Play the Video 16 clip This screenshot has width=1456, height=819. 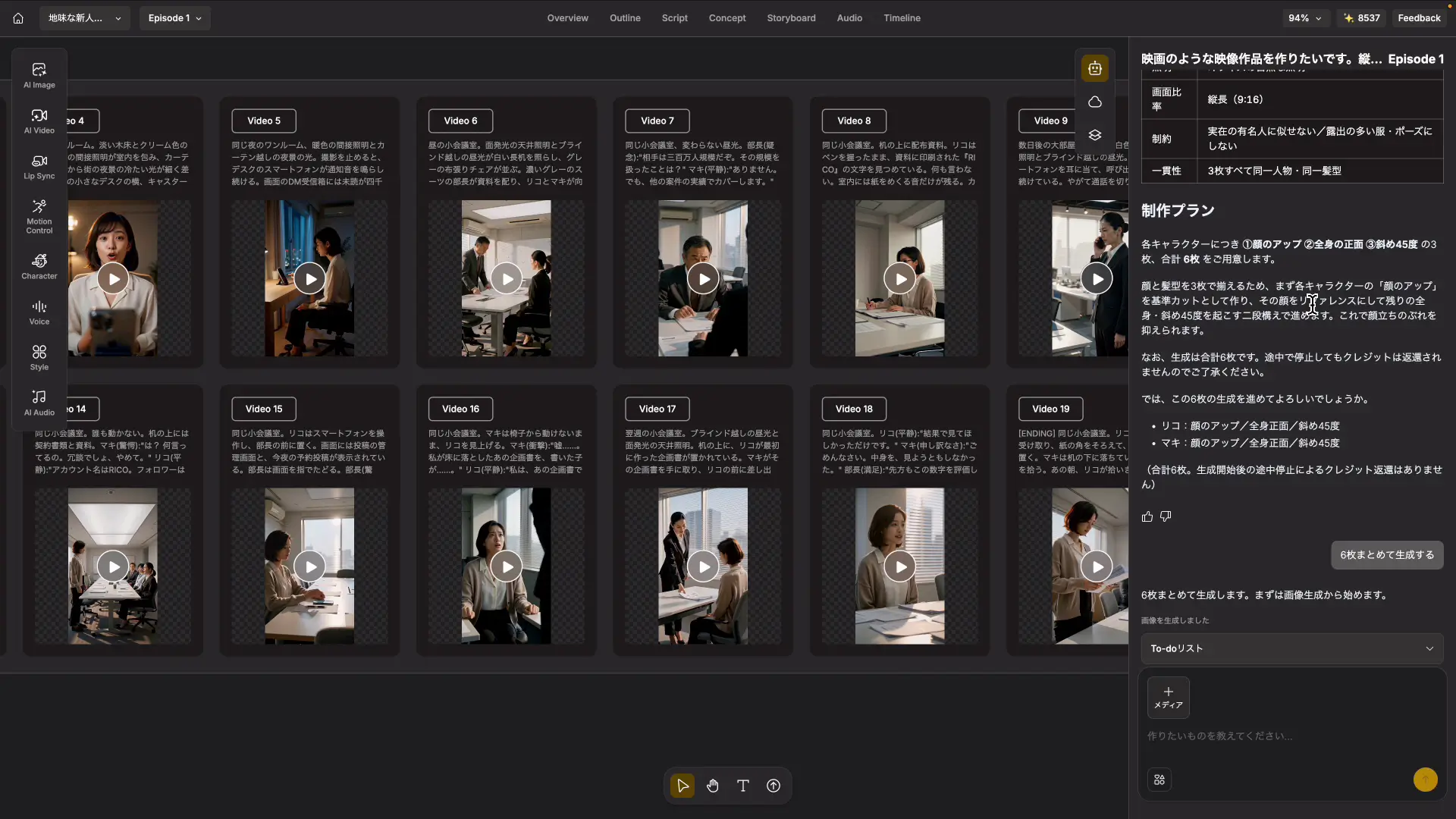507,566
